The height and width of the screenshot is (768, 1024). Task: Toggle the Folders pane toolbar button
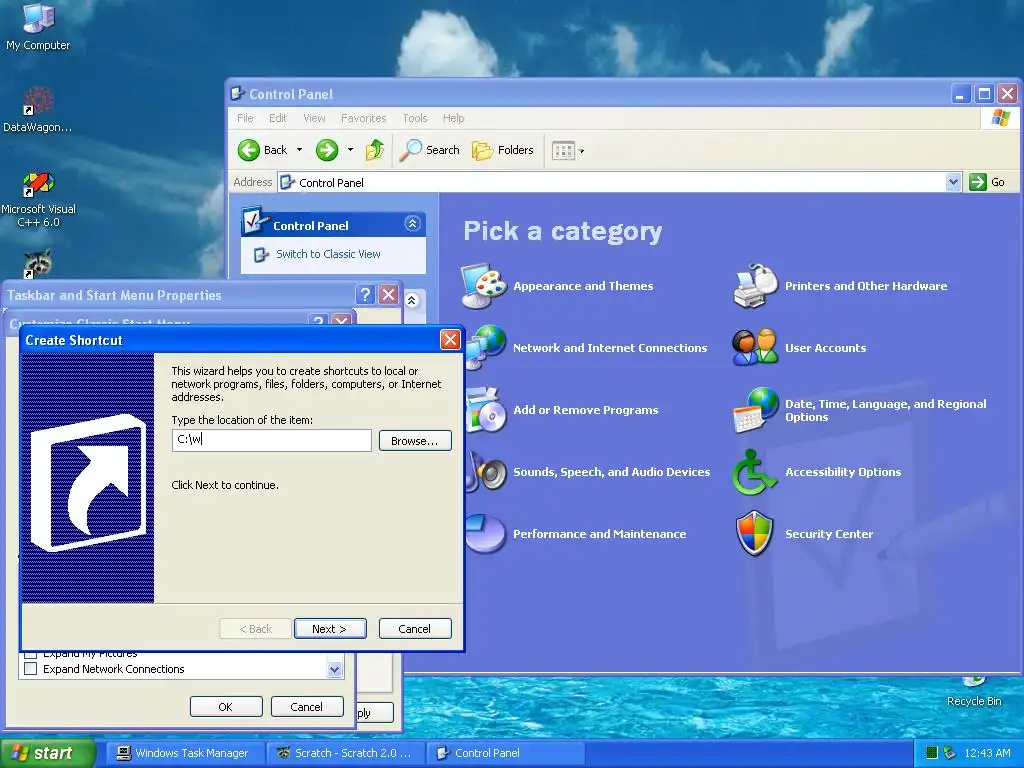coord(502,150)
